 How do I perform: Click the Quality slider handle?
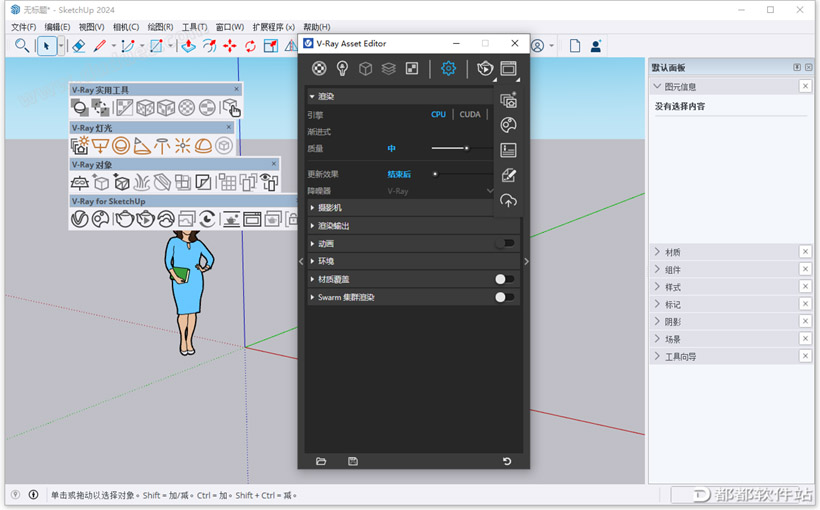tap(466, 148)
